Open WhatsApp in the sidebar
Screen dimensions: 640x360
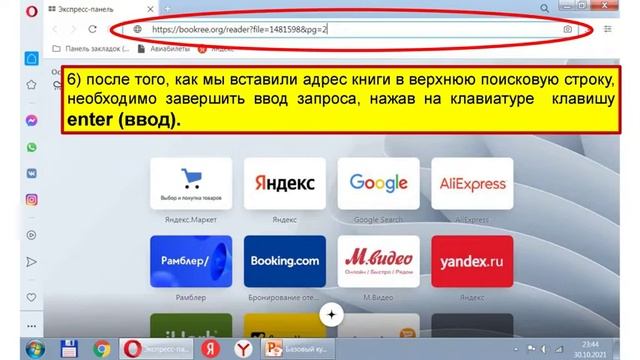tap(31, 147)
